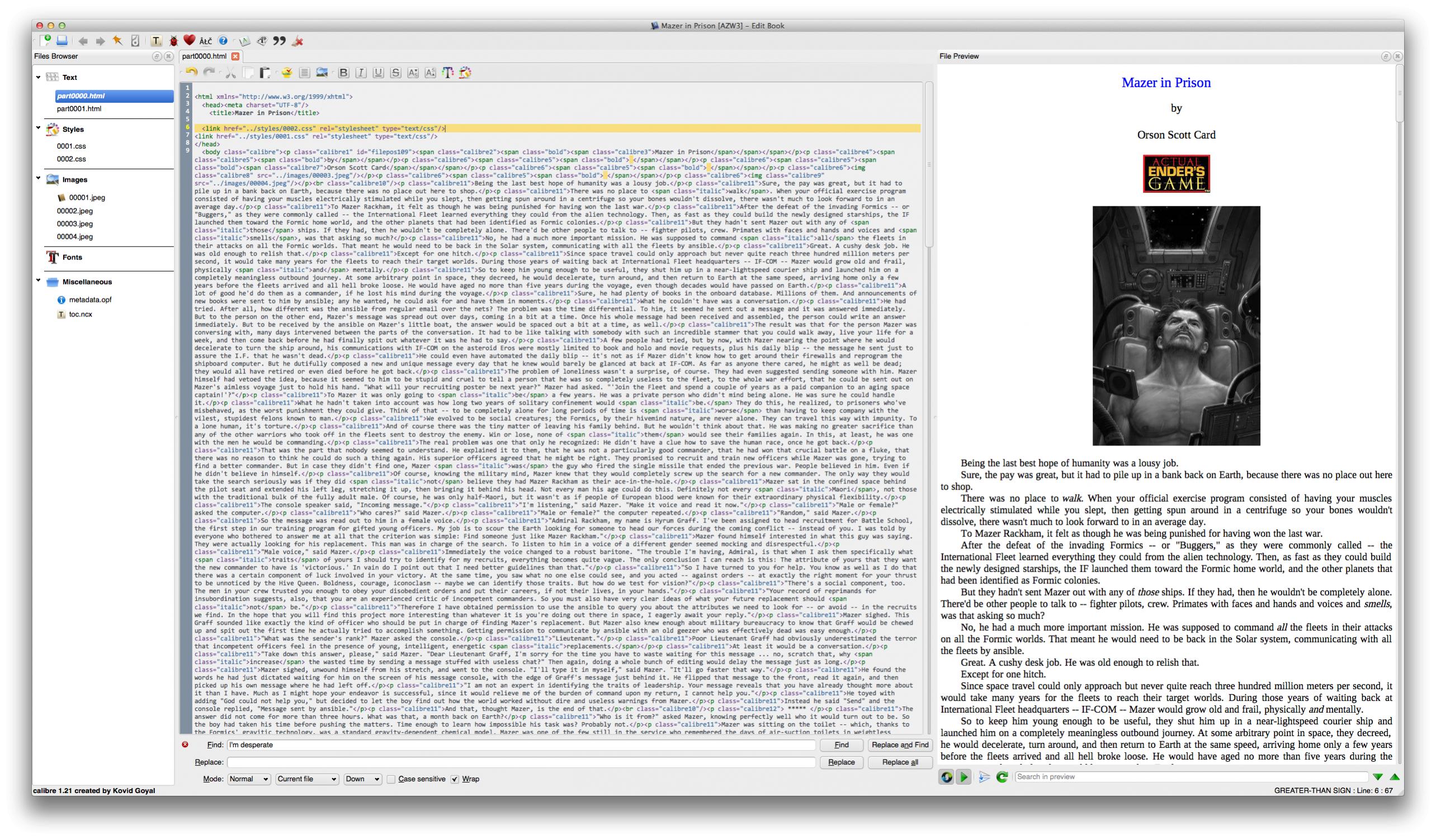Open the help question mark icon

[223, 41]
